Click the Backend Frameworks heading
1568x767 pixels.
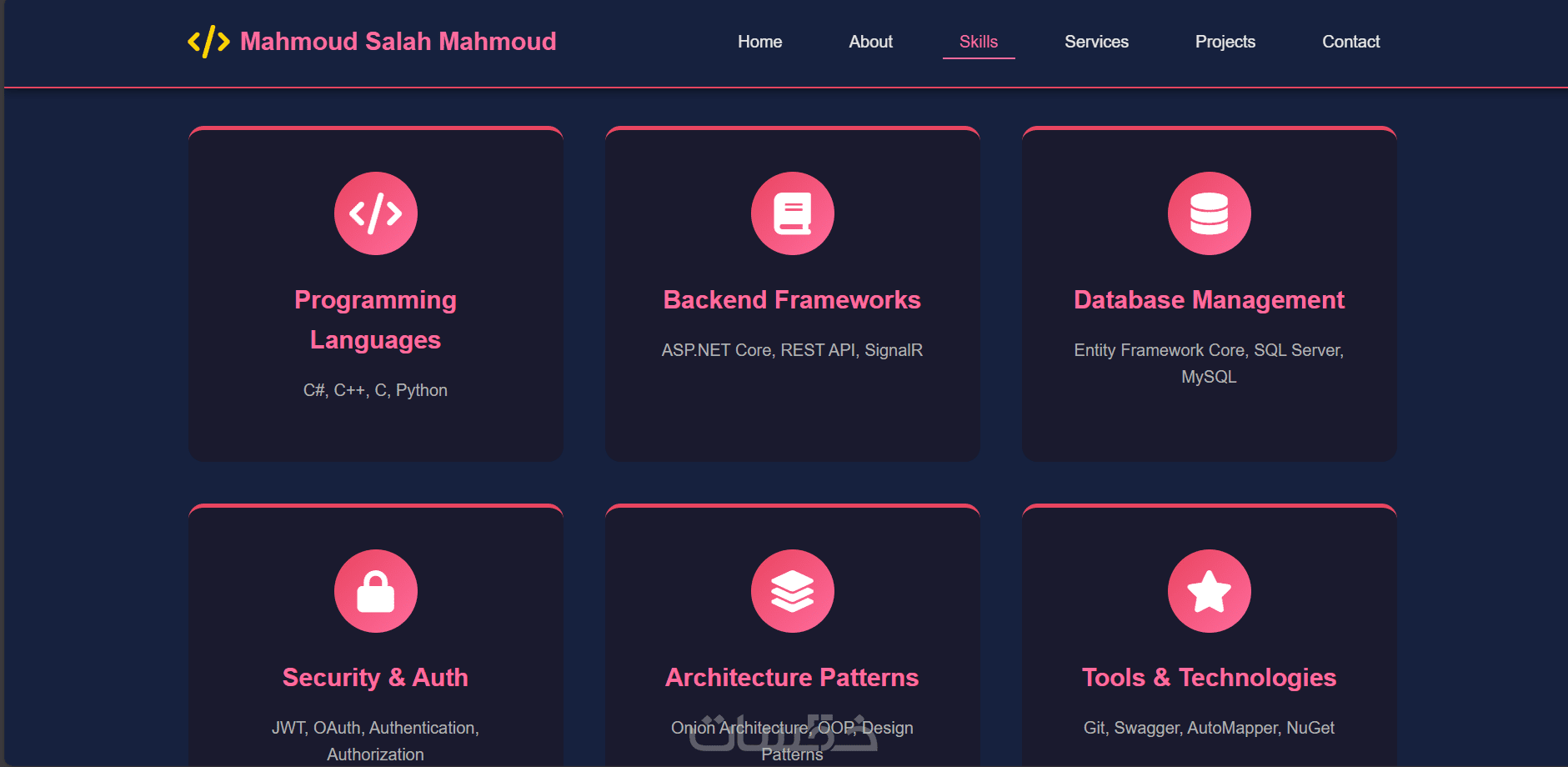click(x=793, y=300)
